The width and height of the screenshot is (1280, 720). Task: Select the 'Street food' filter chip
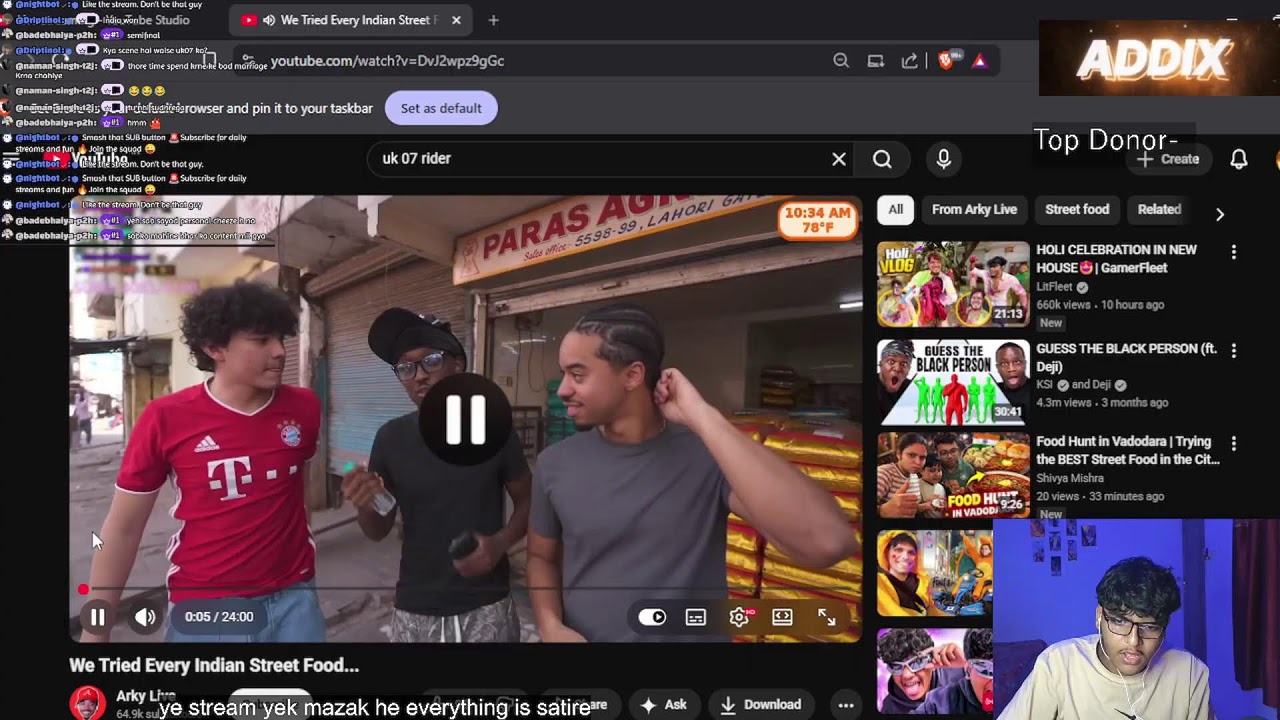click(x=1077, y=209)
